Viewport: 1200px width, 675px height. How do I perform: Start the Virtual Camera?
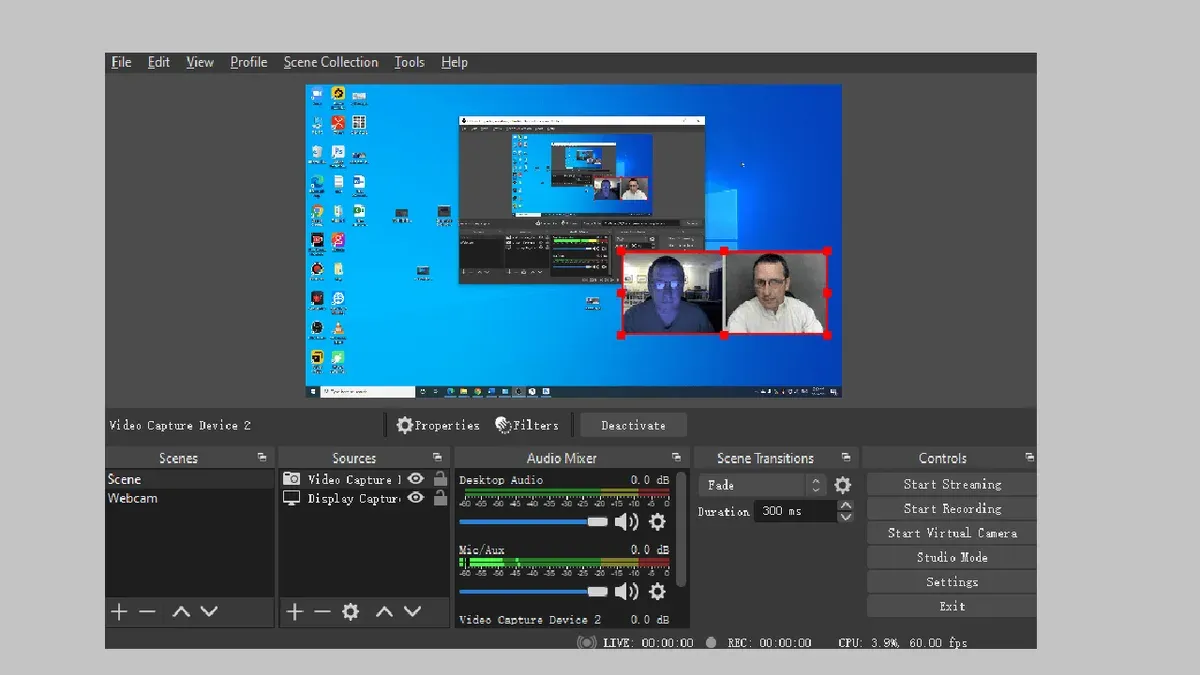tap(952, 533)
